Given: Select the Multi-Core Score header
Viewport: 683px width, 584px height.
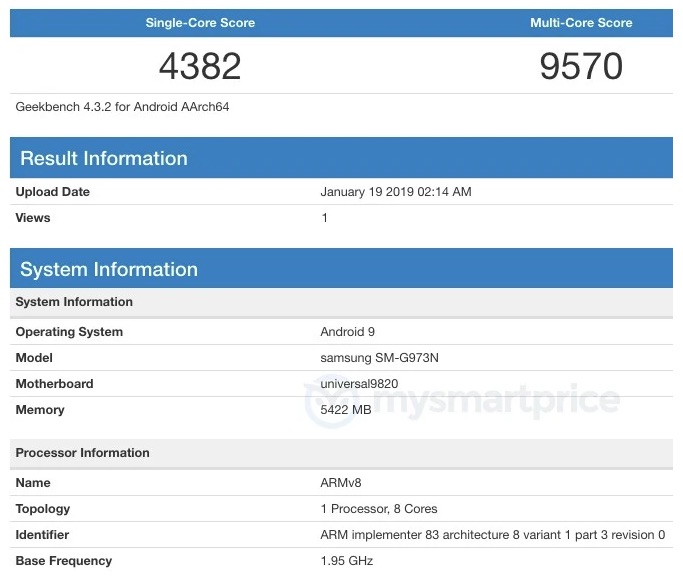Looking at the screenshot, I should (581, 23).
